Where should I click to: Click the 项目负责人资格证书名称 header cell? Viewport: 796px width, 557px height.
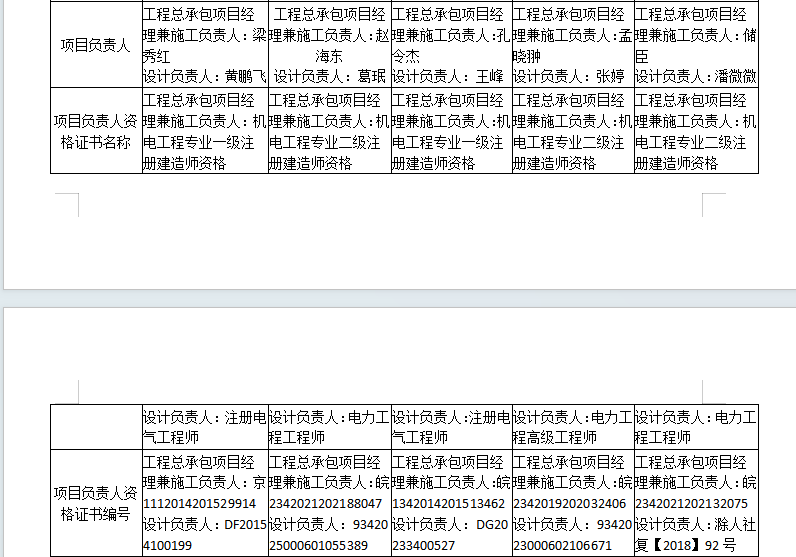[96, 131]
